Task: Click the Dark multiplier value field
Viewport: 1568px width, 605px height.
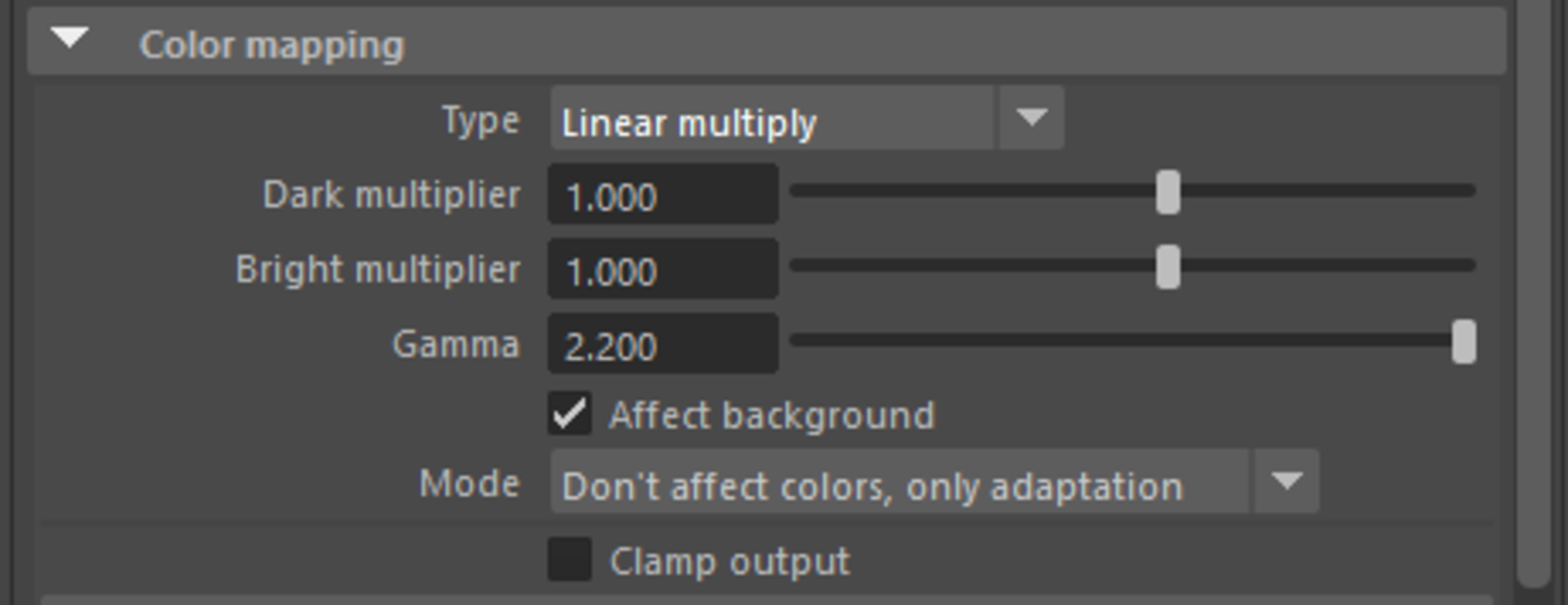Action: [663, 194]
